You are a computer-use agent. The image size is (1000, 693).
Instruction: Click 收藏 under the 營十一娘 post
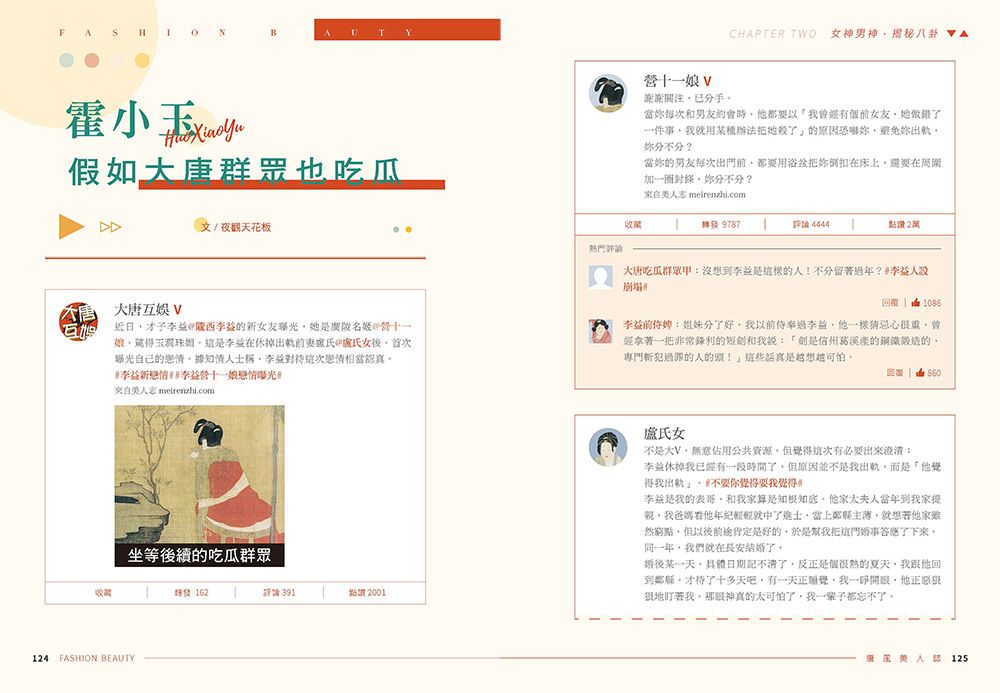pyautogui.click(x=633, y=224)
